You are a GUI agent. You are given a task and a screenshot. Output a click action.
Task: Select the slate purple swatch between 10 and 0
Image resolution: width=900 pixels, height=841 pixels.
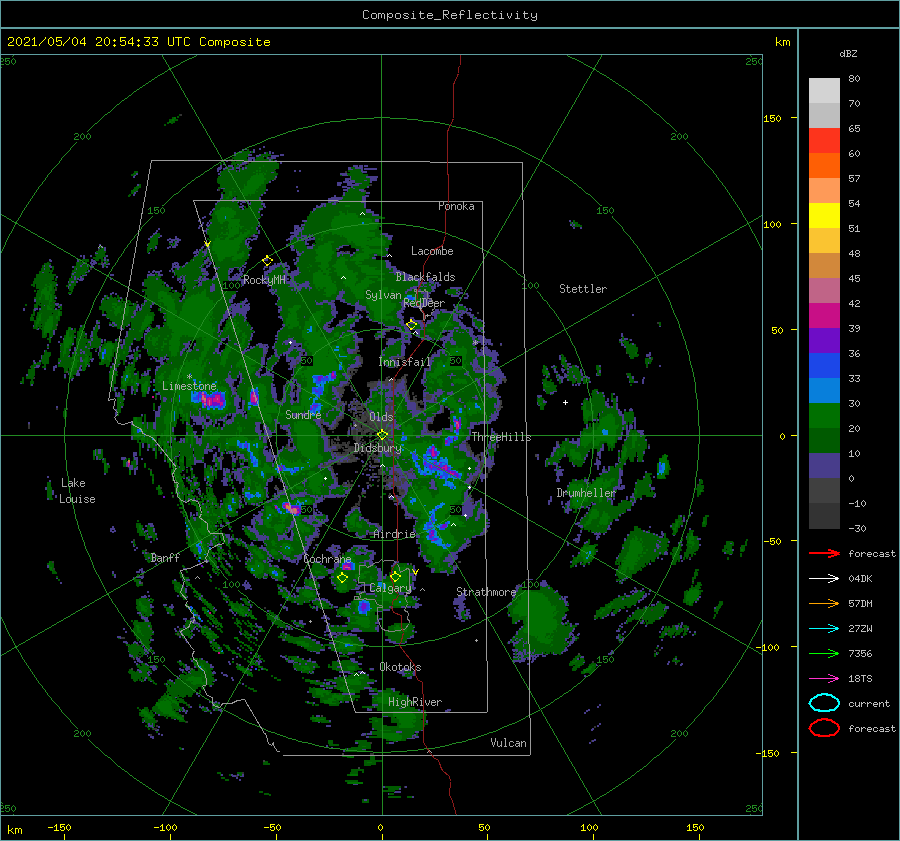coord(824,466)
